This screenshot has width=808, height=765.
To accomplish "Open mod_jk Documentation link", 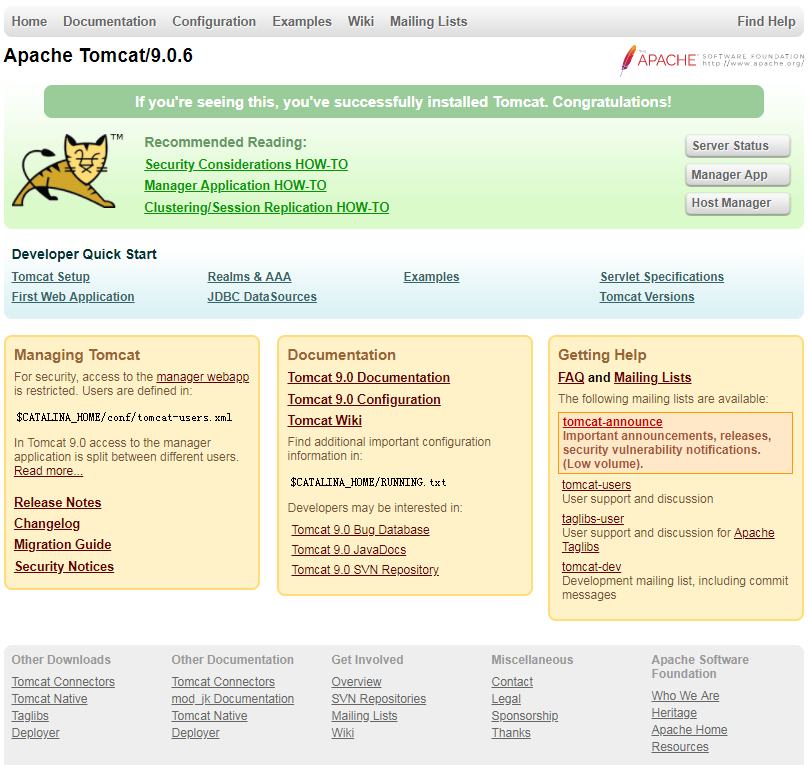I will pyautogui.click(x=233, y=699).
